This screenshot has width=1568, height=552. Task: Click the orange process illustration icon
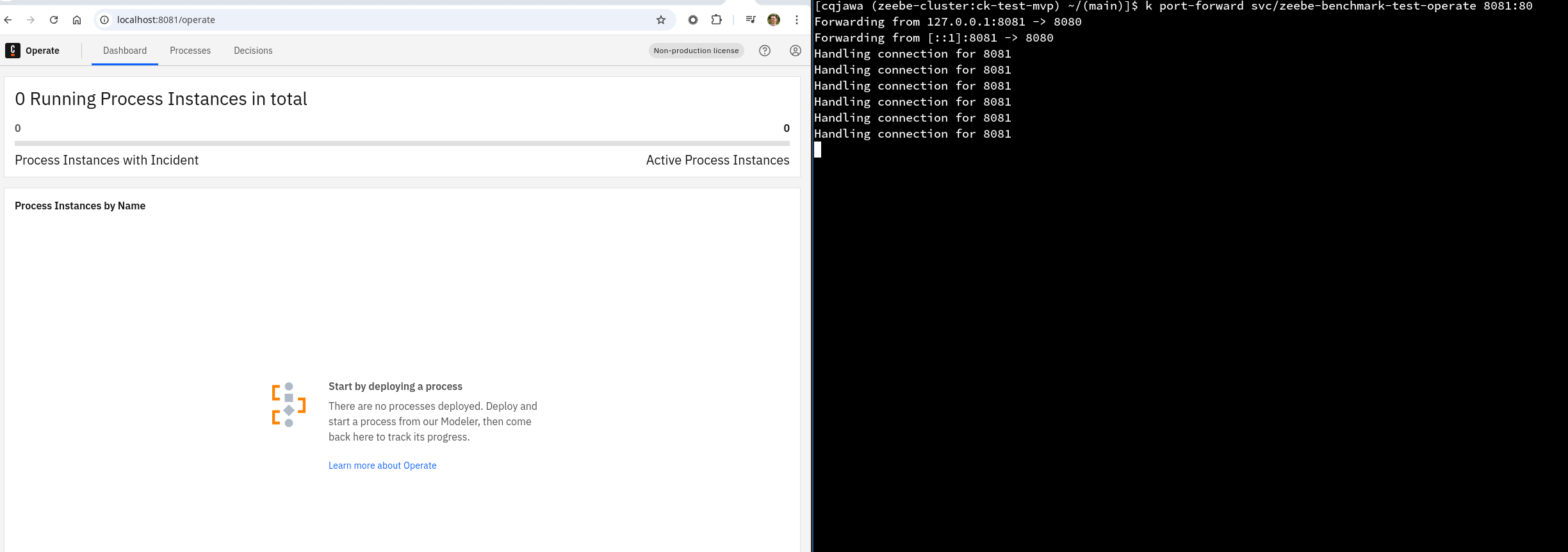tap(289, 405)
